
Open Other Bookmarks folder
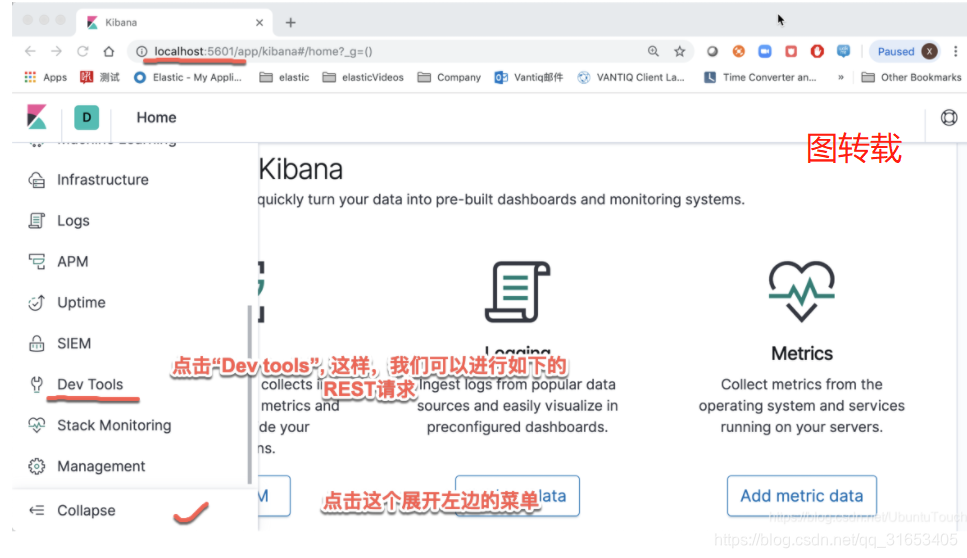[x=911, y=77]
